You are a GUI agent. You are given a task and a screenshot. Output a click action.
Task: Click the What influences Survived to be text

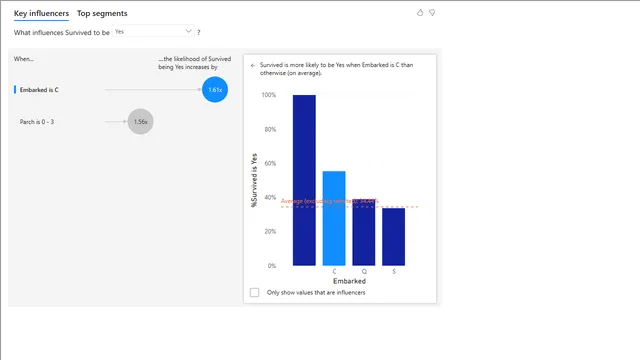point(62,32)
